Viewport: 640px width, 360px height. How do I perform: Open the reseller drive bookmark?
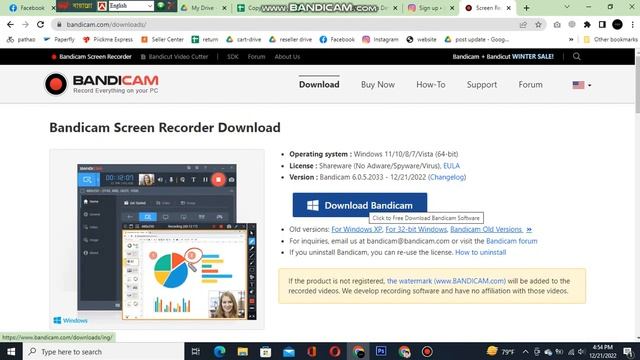(x=290, y=40)
